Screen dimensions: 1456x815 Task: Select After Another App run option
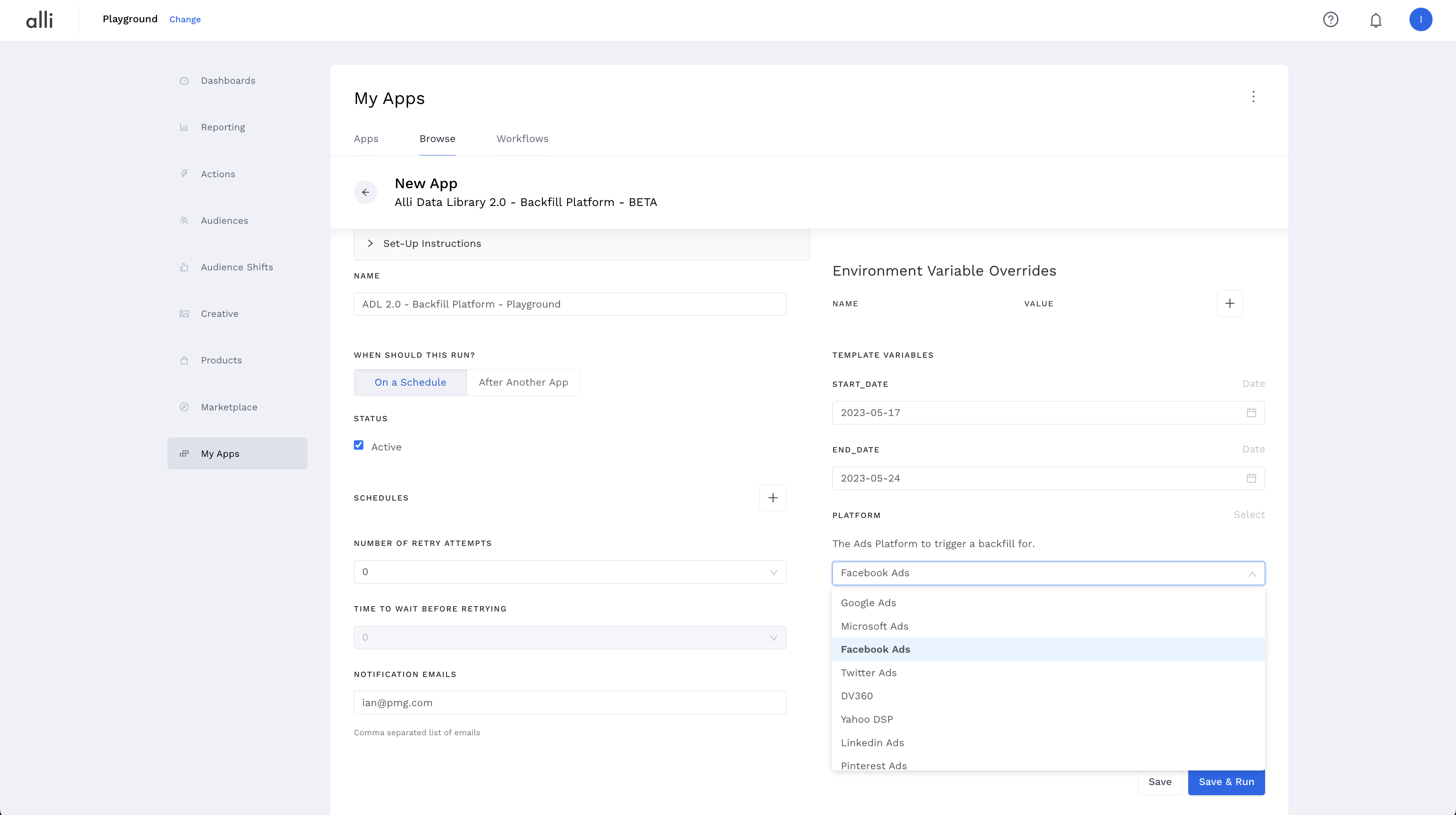pos(523,382)
